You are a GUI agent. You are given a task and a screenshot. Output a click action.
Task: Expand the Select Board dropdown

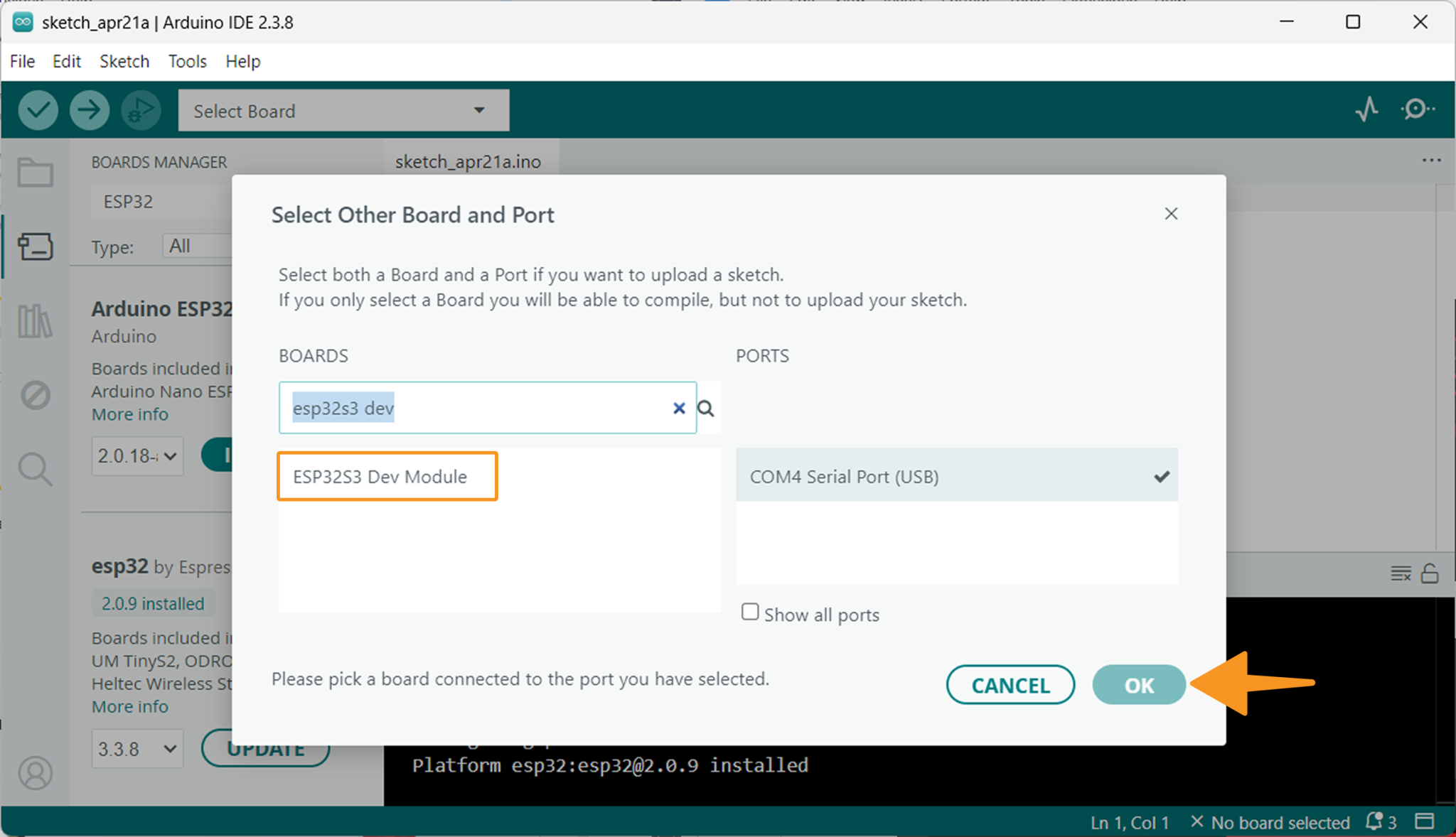pos(343,111)
